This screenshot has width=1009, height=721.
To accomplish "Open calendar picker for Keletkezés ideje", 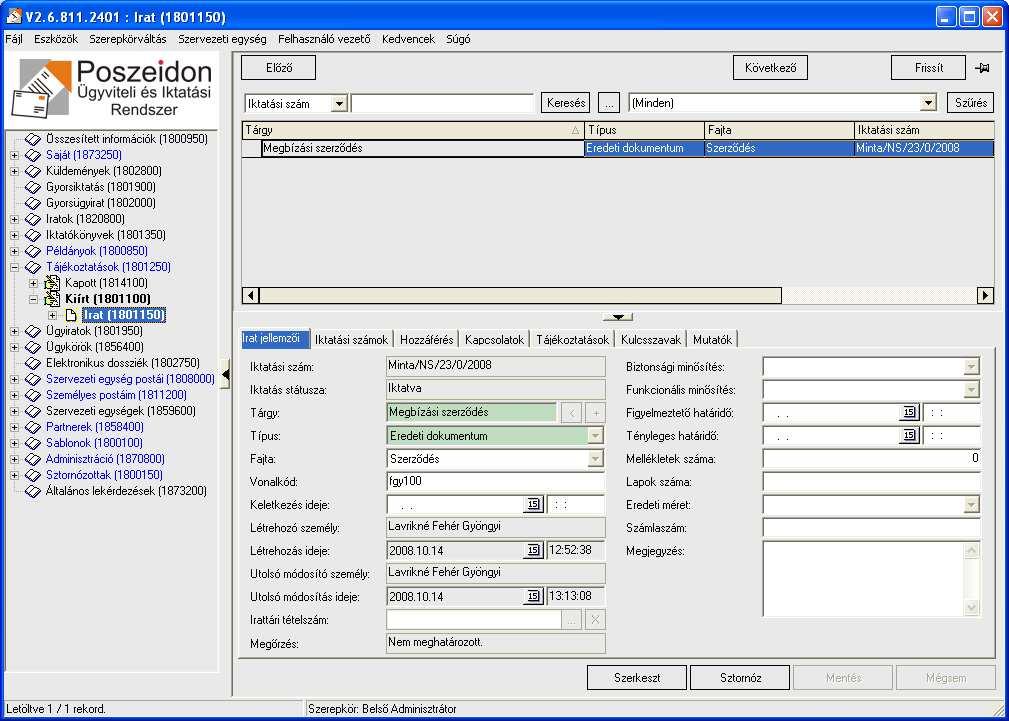I will pyautogui.click(x=533, y=504).
